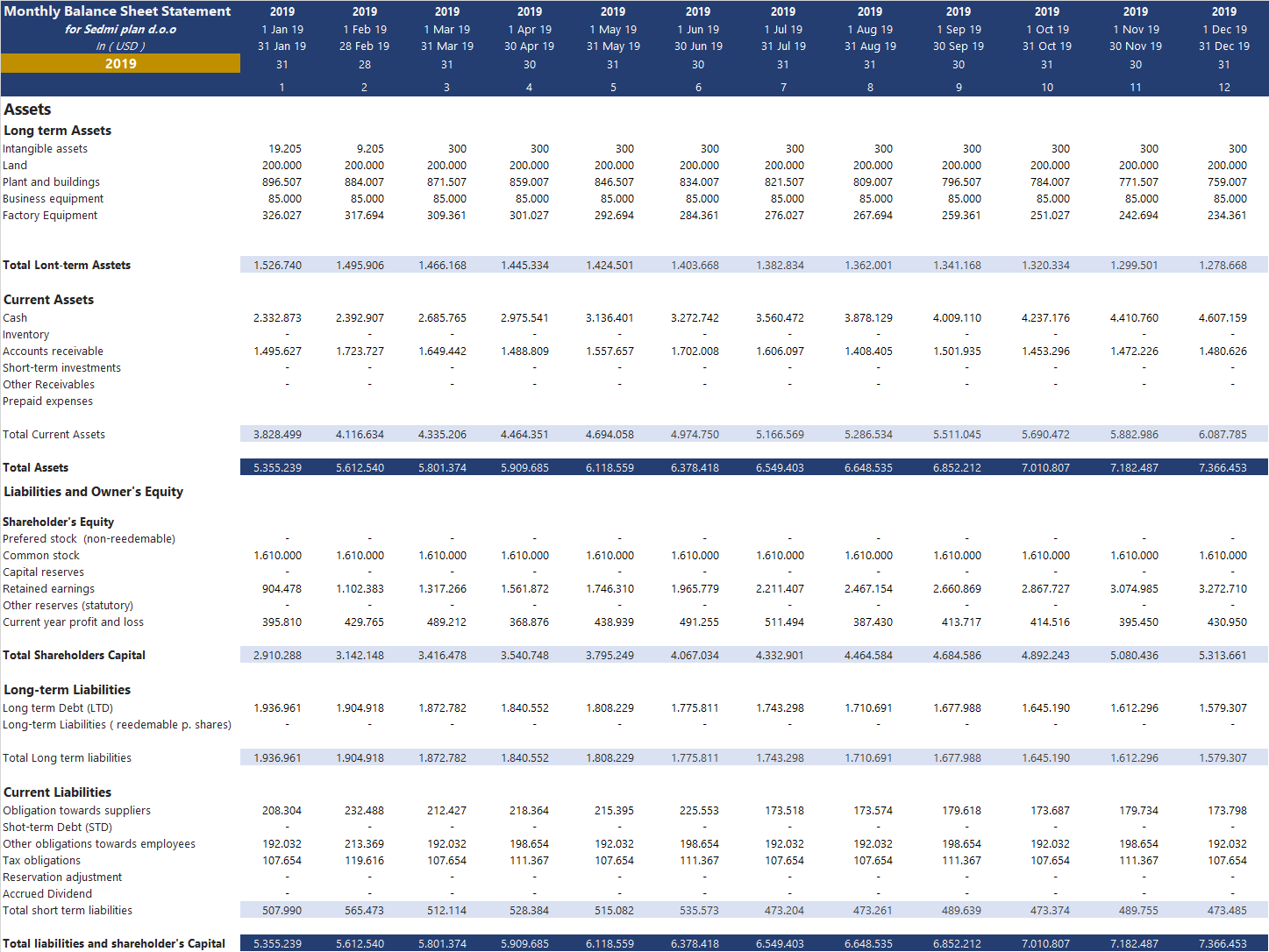This screenshot has width=1269, height=952.
Task: Select October Total Shareholders Capital value 4.892.243
Action: 1045,656
